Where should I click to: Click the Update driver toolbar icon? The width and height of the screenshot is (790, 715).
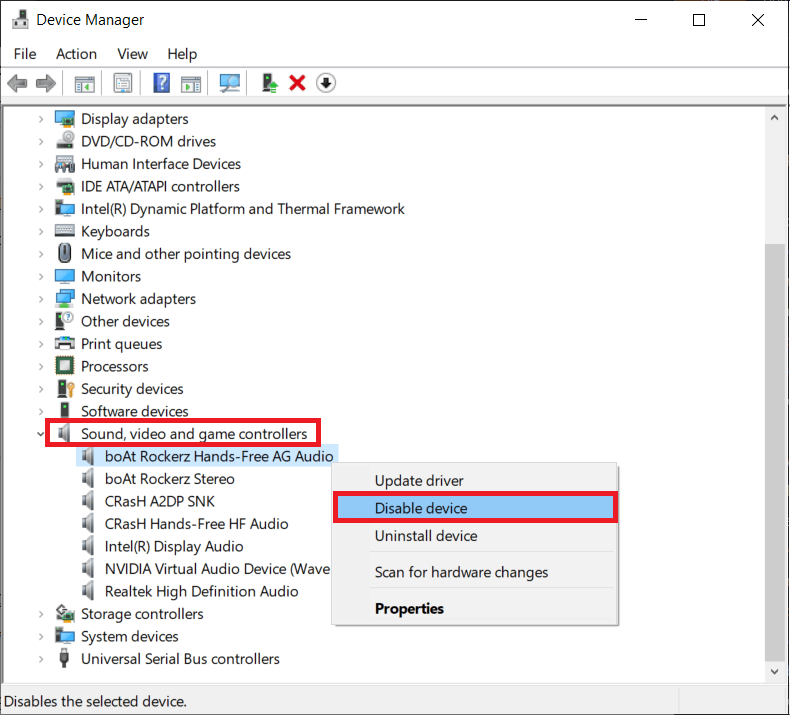coord(270,83)
